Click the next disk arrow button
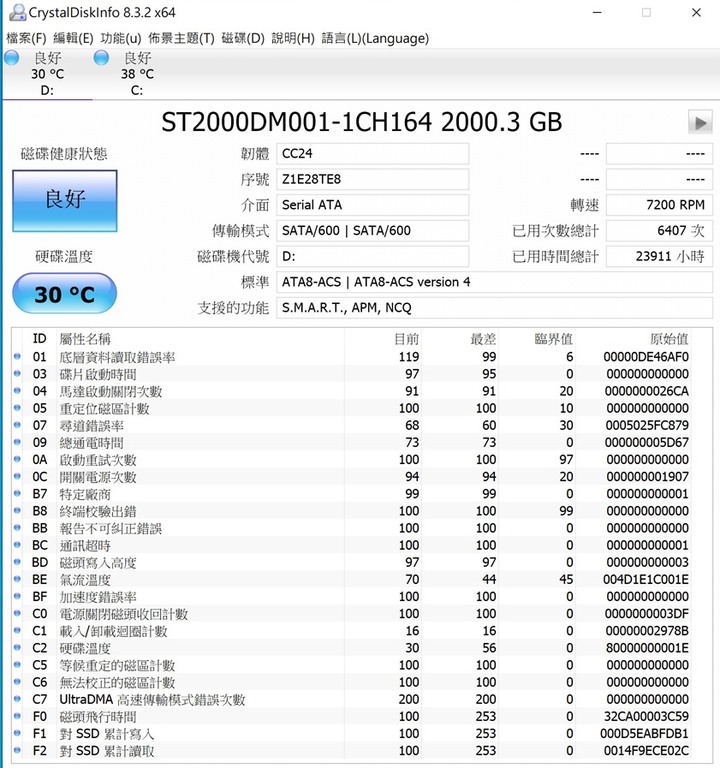720x768 pixels. pos(700,122)
